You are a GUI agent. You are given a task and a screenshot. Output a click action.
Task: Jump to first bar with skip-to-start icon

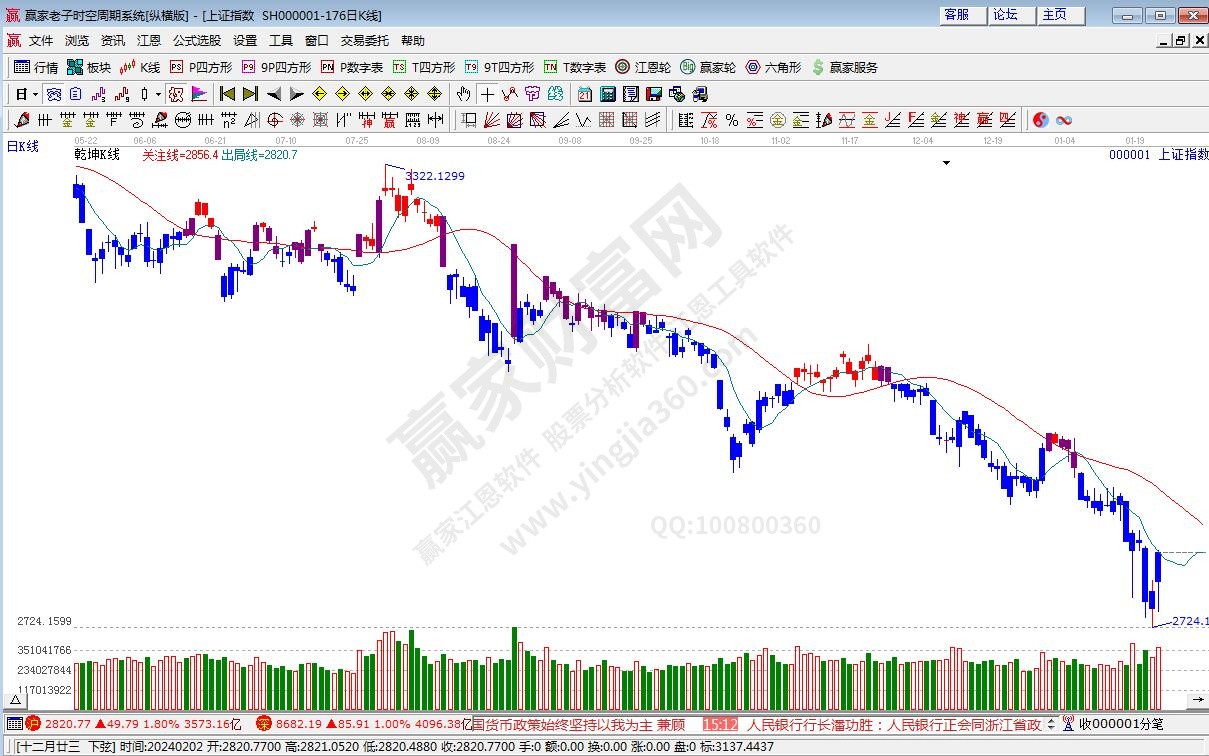(x=227, y=94)
